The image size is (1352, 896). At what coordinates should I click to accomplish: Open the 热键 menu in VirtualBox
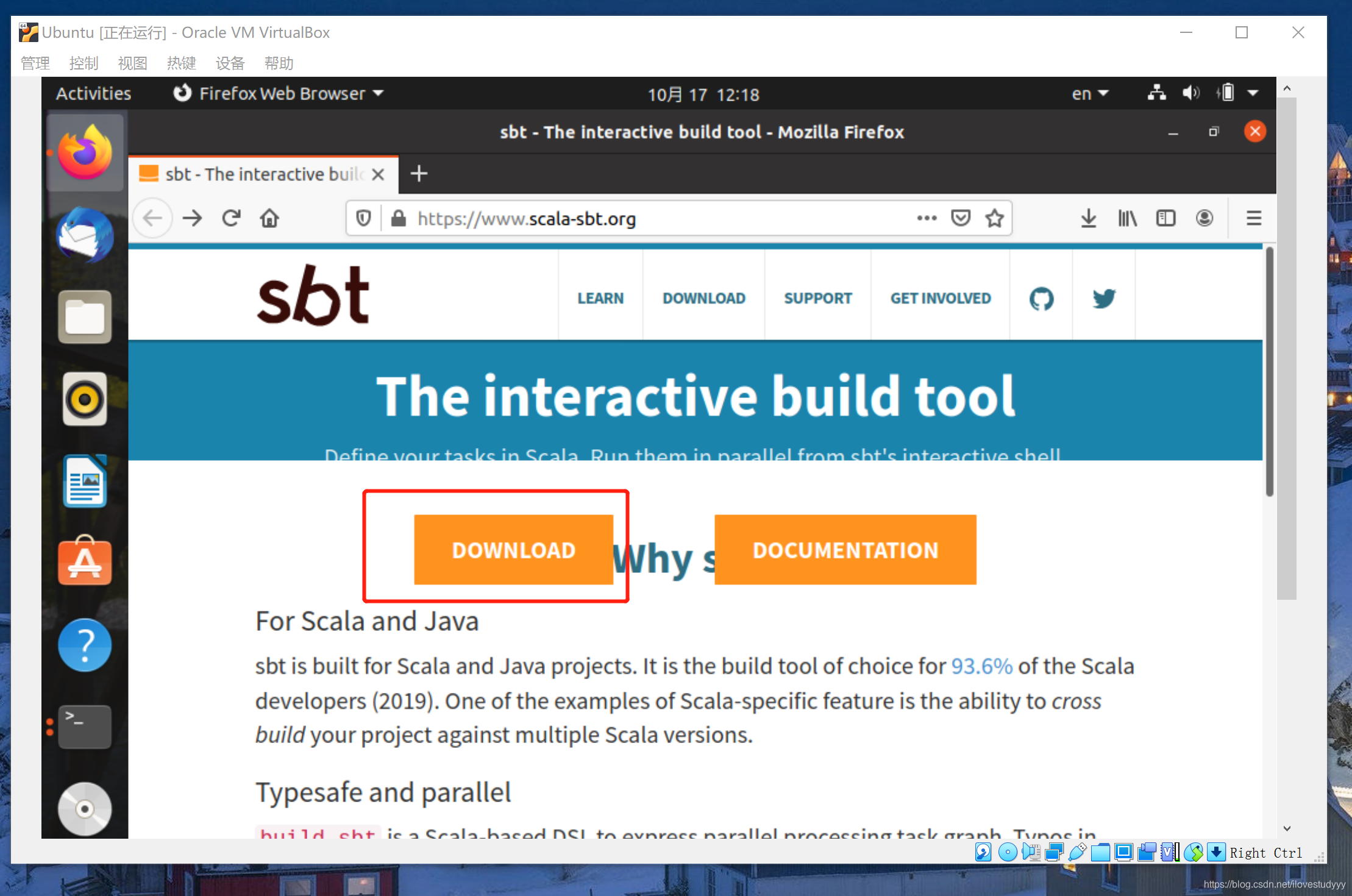182,63
